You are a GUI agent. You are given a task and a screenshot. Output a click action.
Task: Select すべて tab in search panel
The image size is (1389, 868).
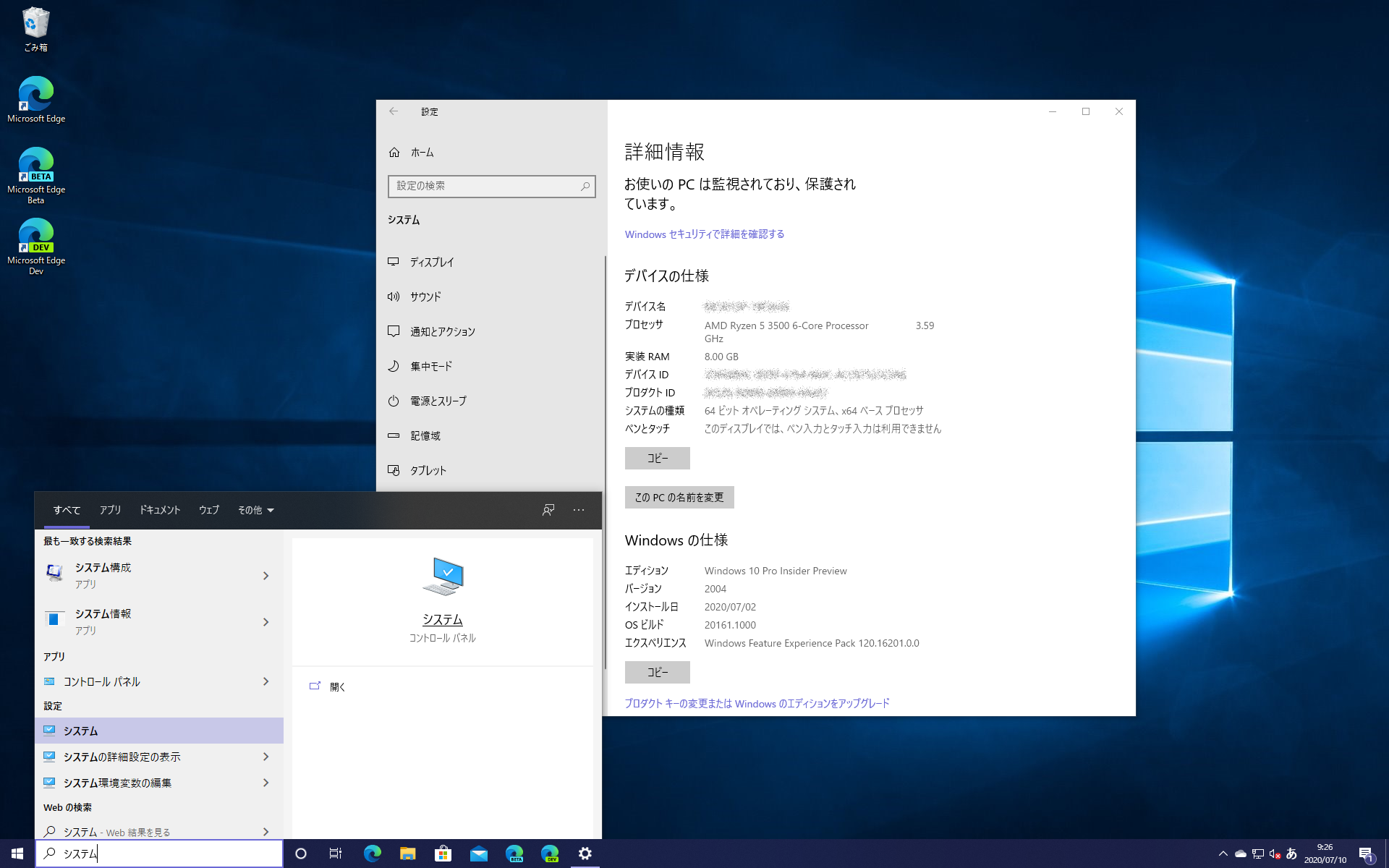[67, 510]
